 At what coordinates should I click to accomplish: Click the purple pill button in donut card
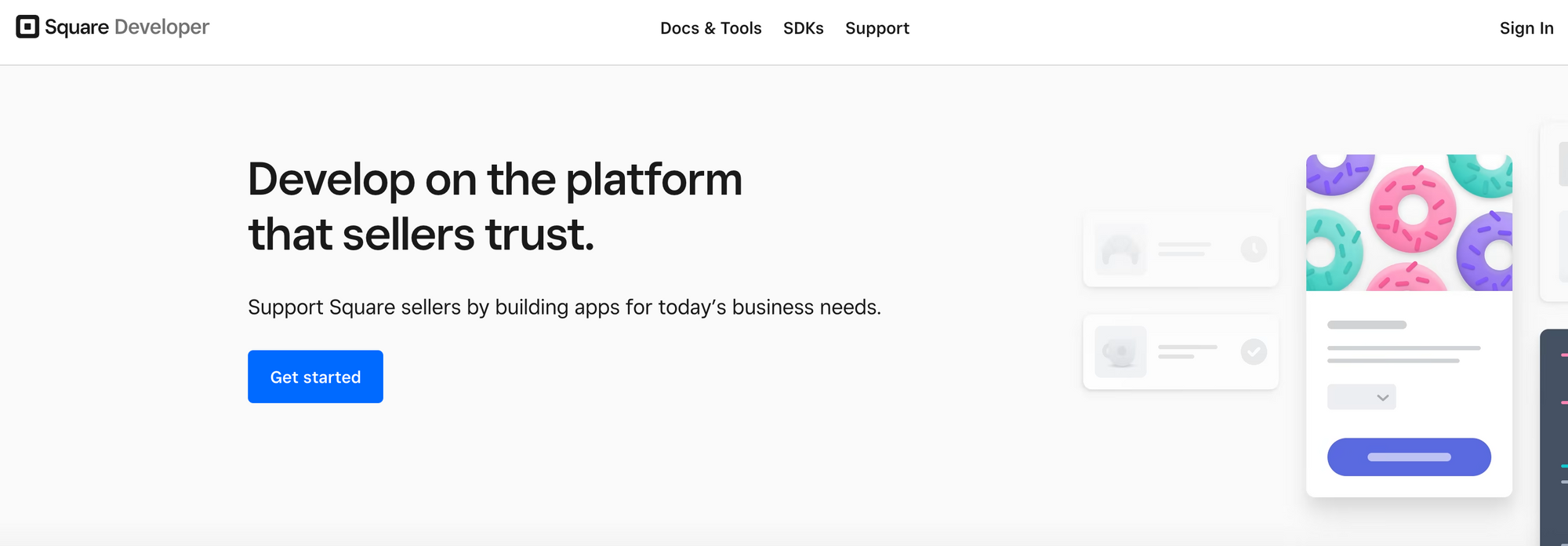click(x=1409, y=457)
